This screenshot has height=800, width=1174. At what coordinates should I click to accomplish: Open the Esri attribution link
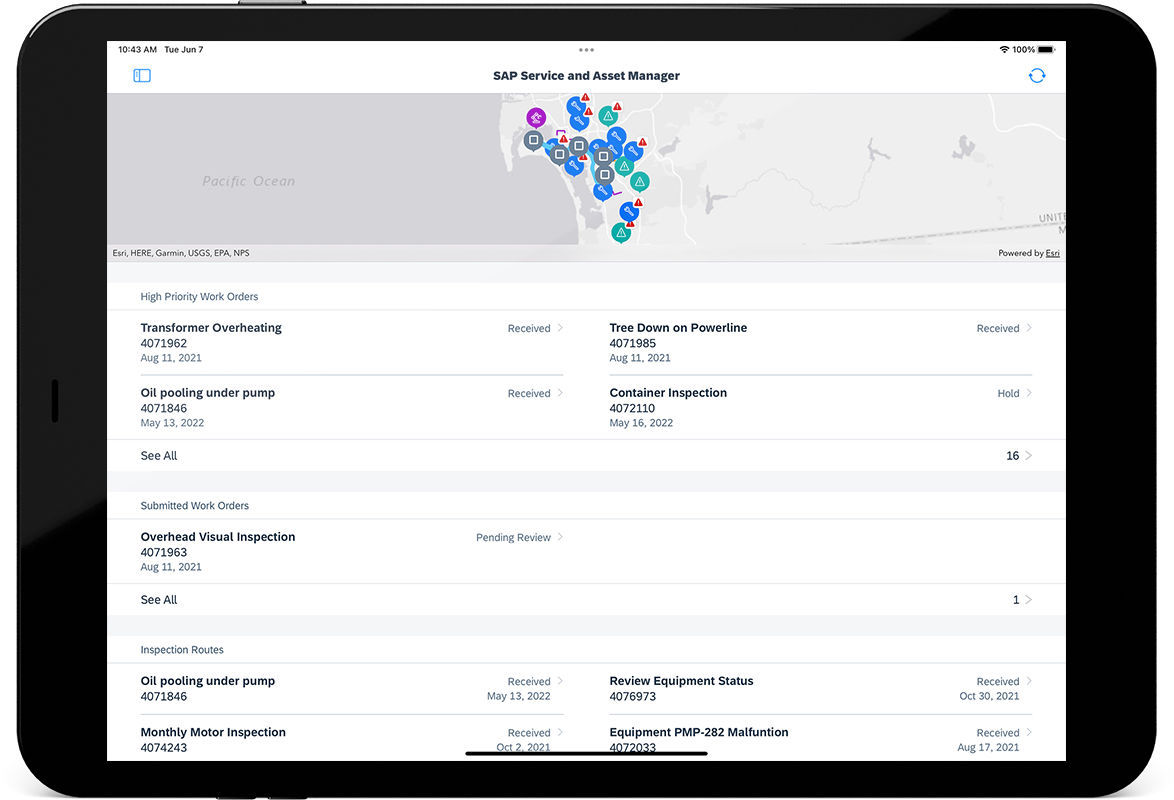click(1052, 253)
